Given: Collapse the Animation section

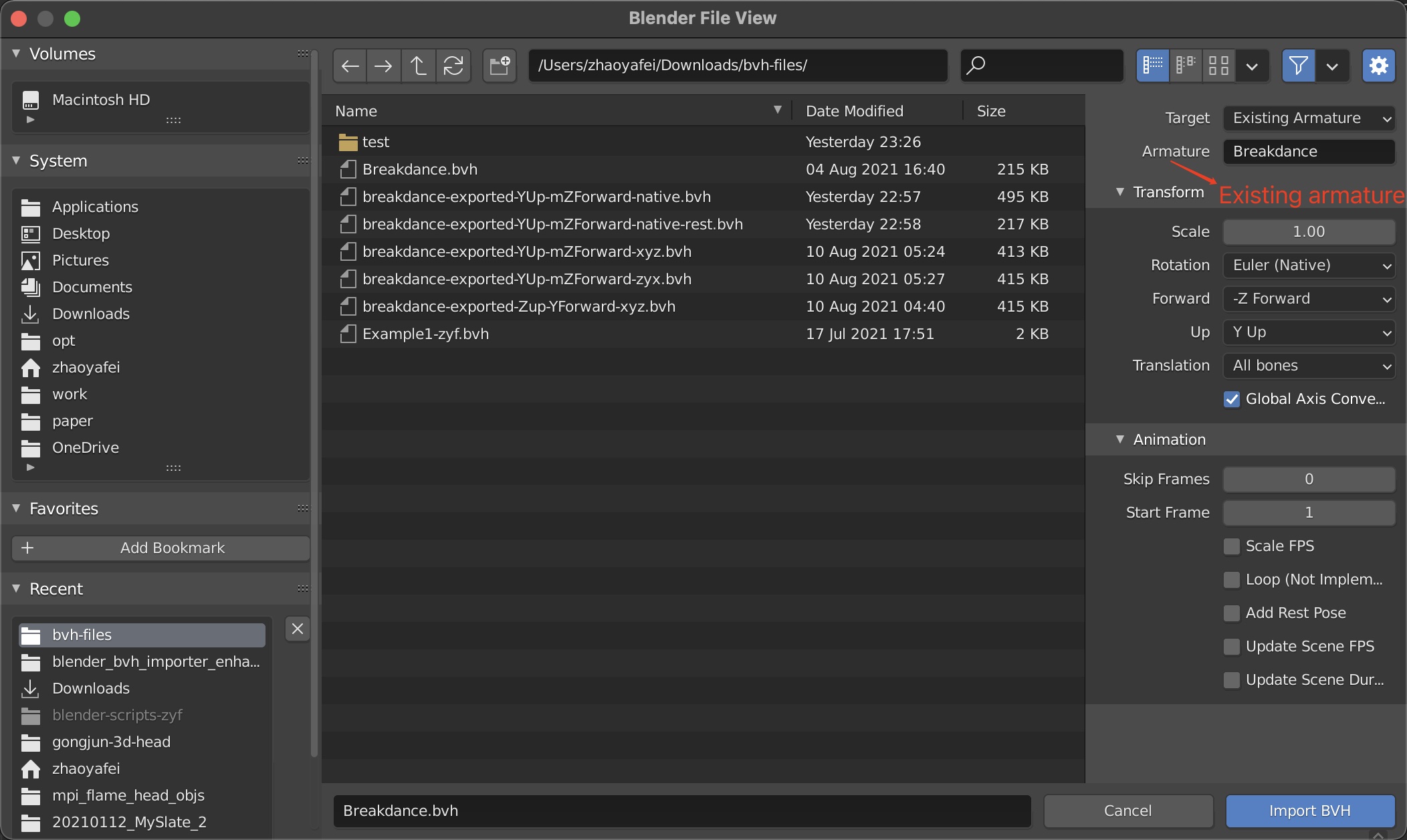Looking at the screenshot, I should [x=1120, y=439].
